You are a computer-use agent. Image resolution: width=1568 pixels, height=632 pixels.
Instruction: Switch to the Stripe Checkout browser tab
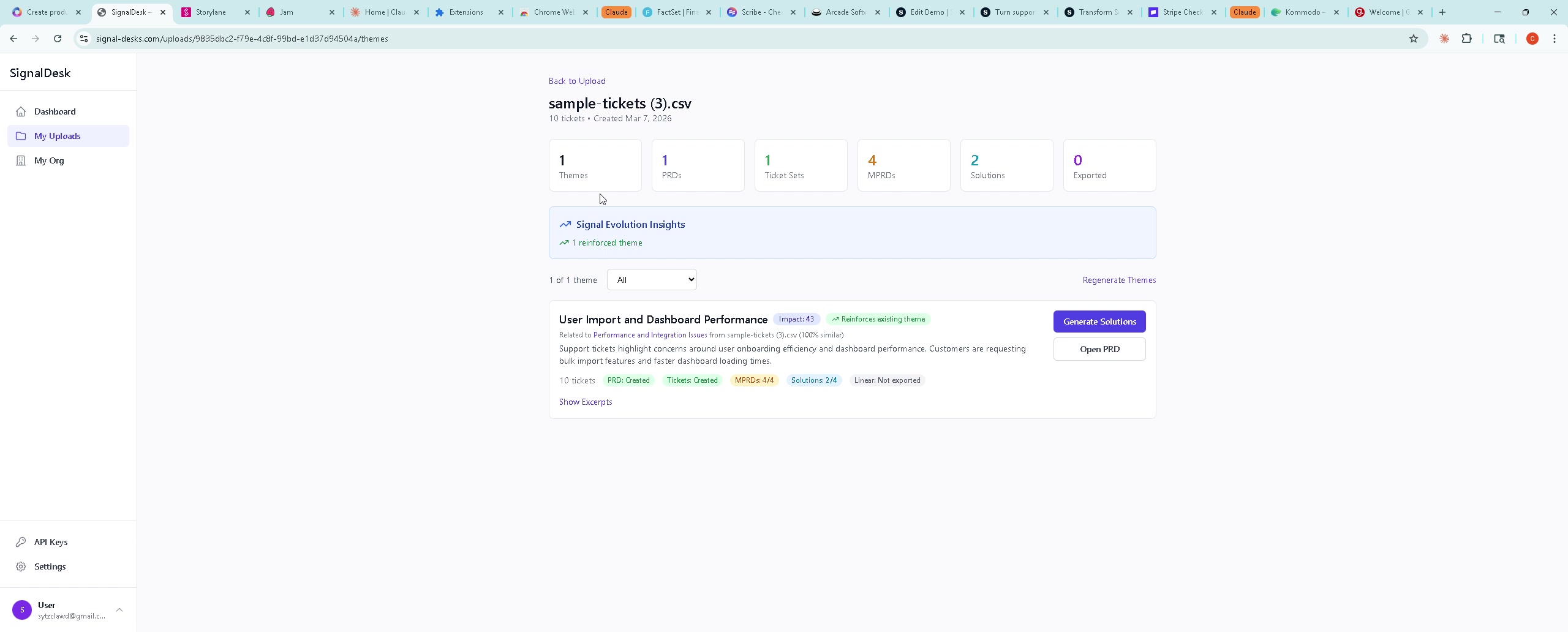1183,12
